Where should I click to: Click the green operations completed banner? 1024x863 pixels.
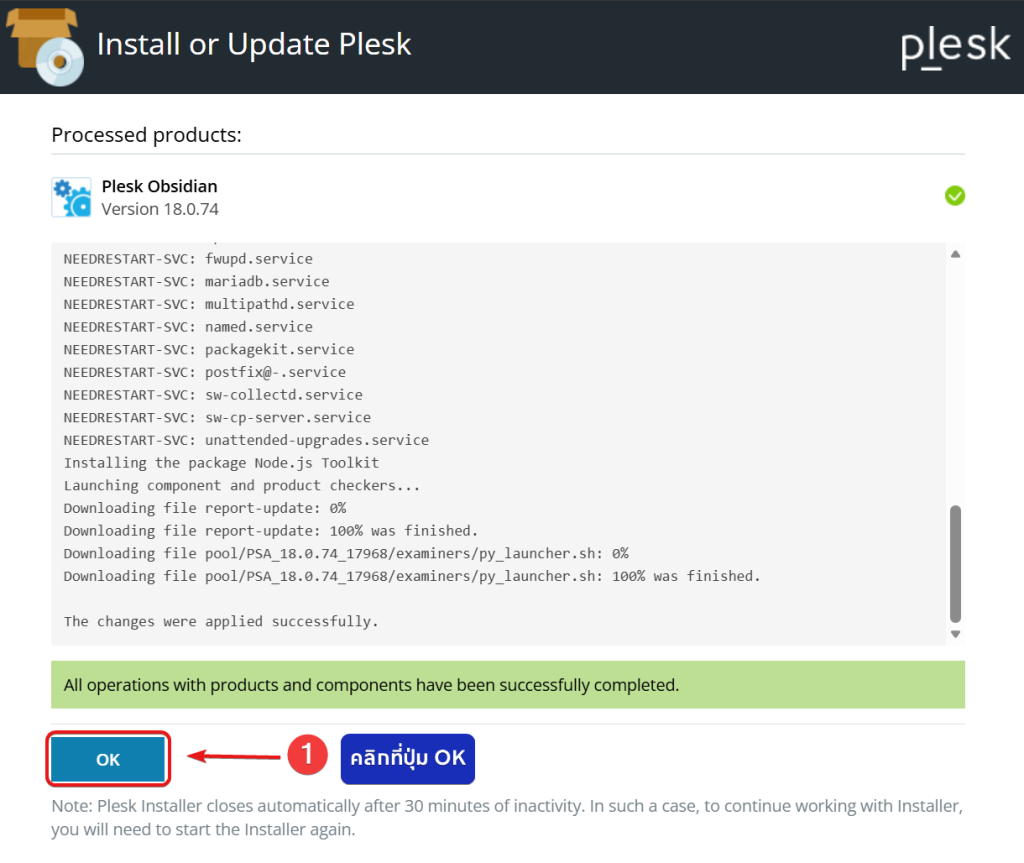click(x=508, y=685)
